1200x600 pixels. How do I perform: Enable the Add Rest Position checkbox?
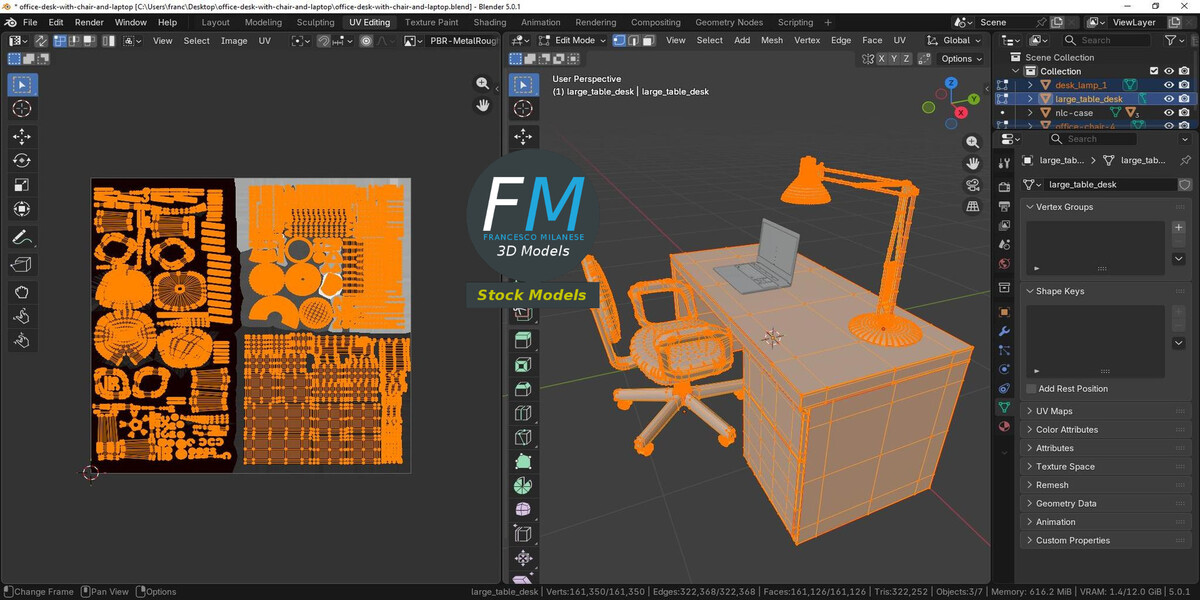[x=1031, y=389]
